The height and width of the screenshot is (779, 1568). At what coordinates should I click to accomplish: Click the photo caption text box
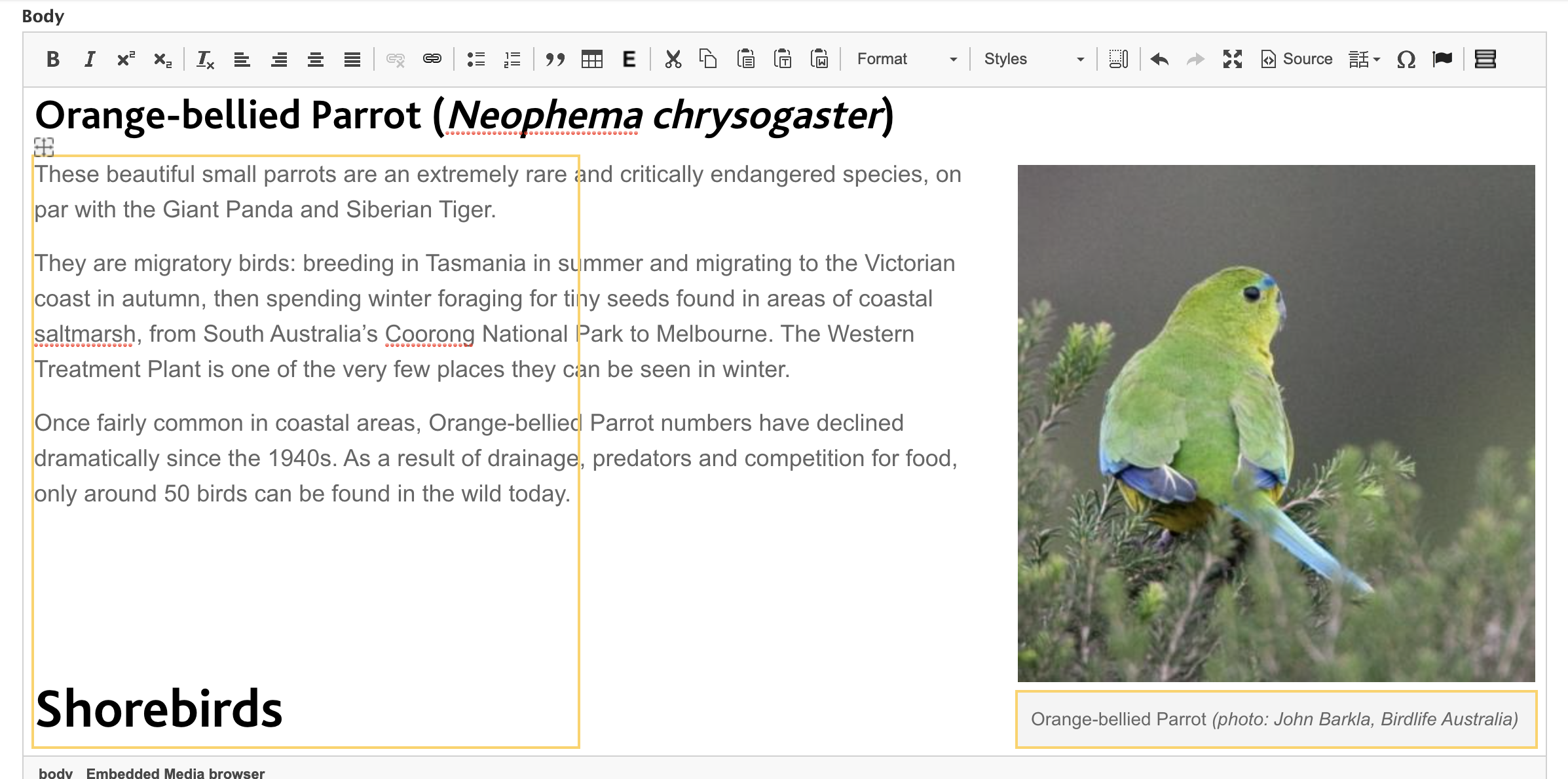pyautogui.click(x=1276, y=719)
